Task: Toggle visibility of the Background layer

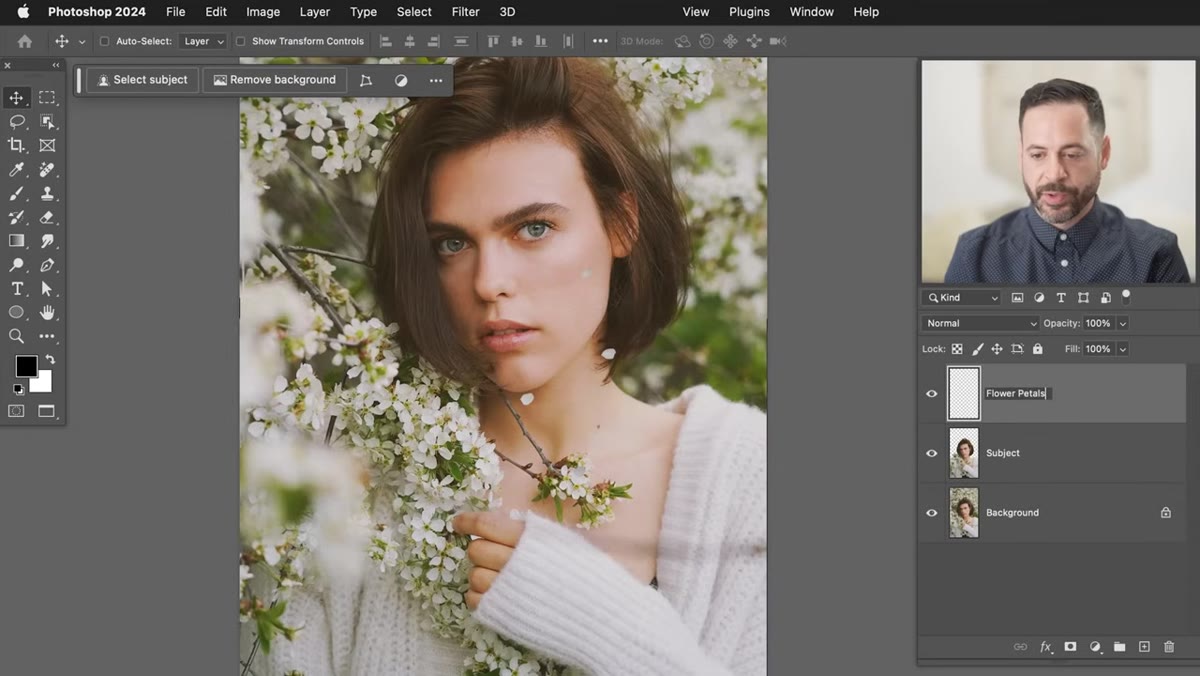Action: click(932, 513)
